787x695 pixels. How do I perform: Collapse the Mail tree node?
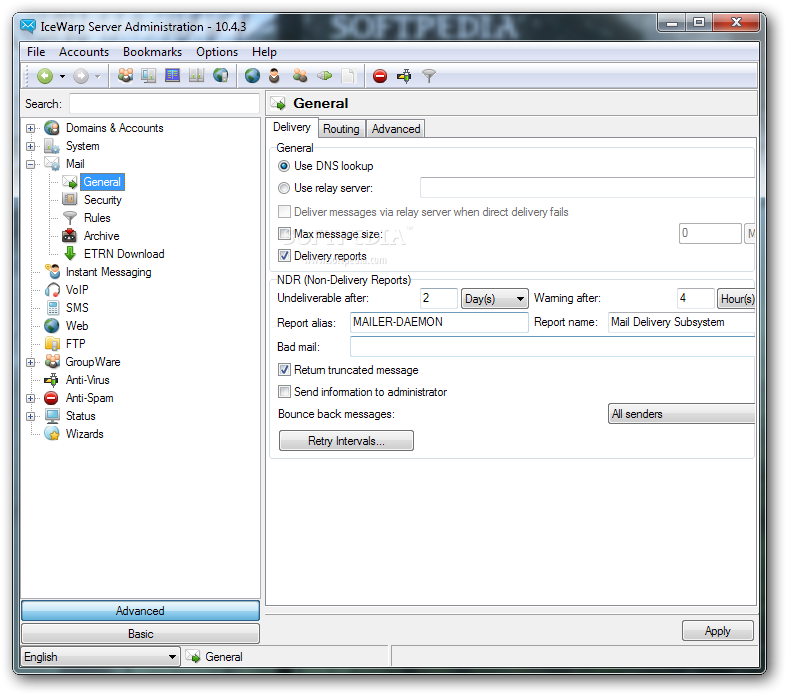tap(31, 165)
